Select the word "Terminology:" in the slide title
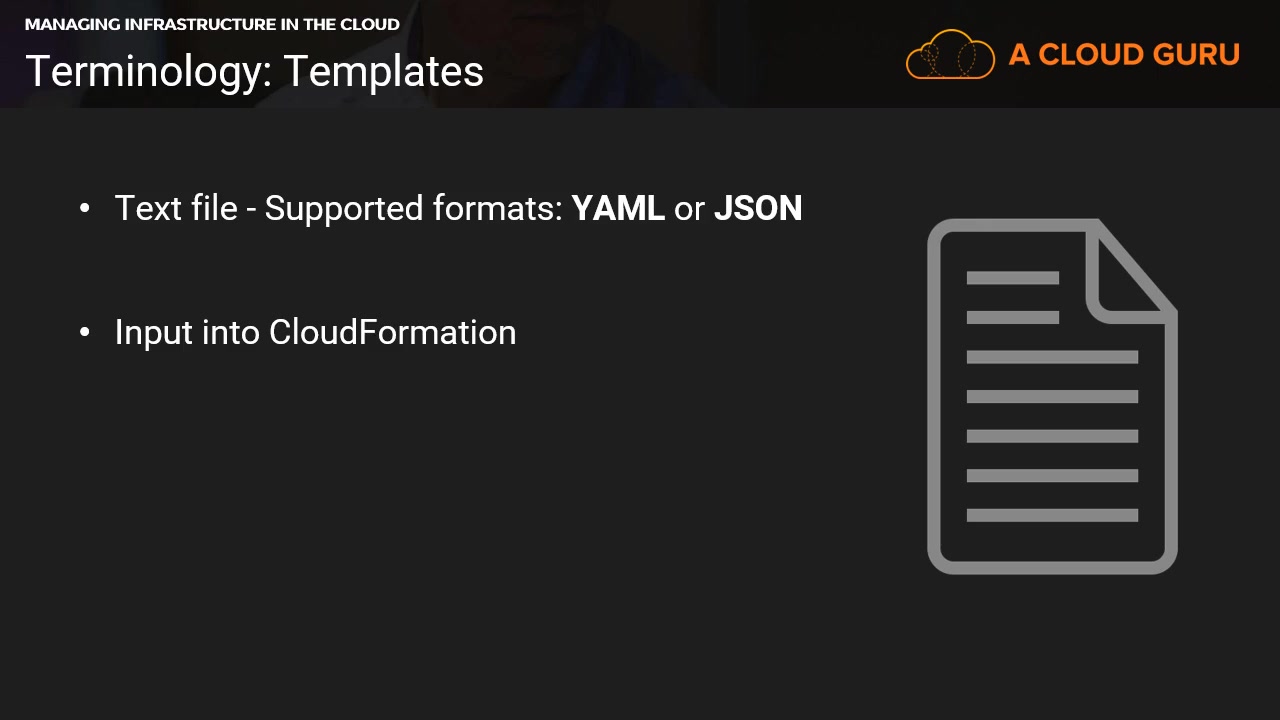Image resolution: width=1280 pixels, height=720 pixels. click(148, 72)
